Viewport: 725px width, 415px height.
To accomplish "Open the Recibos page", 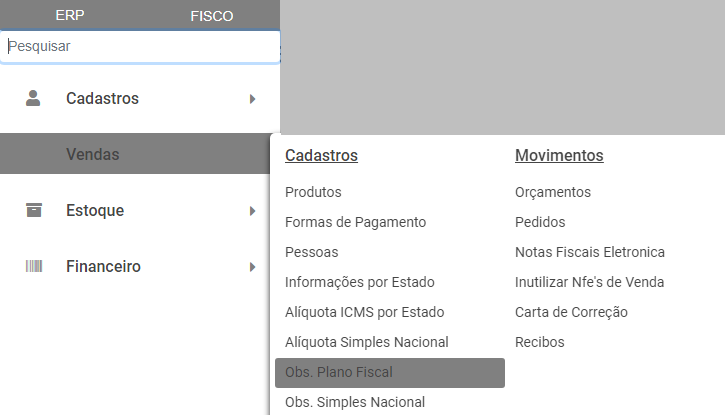I will (539, 342).
